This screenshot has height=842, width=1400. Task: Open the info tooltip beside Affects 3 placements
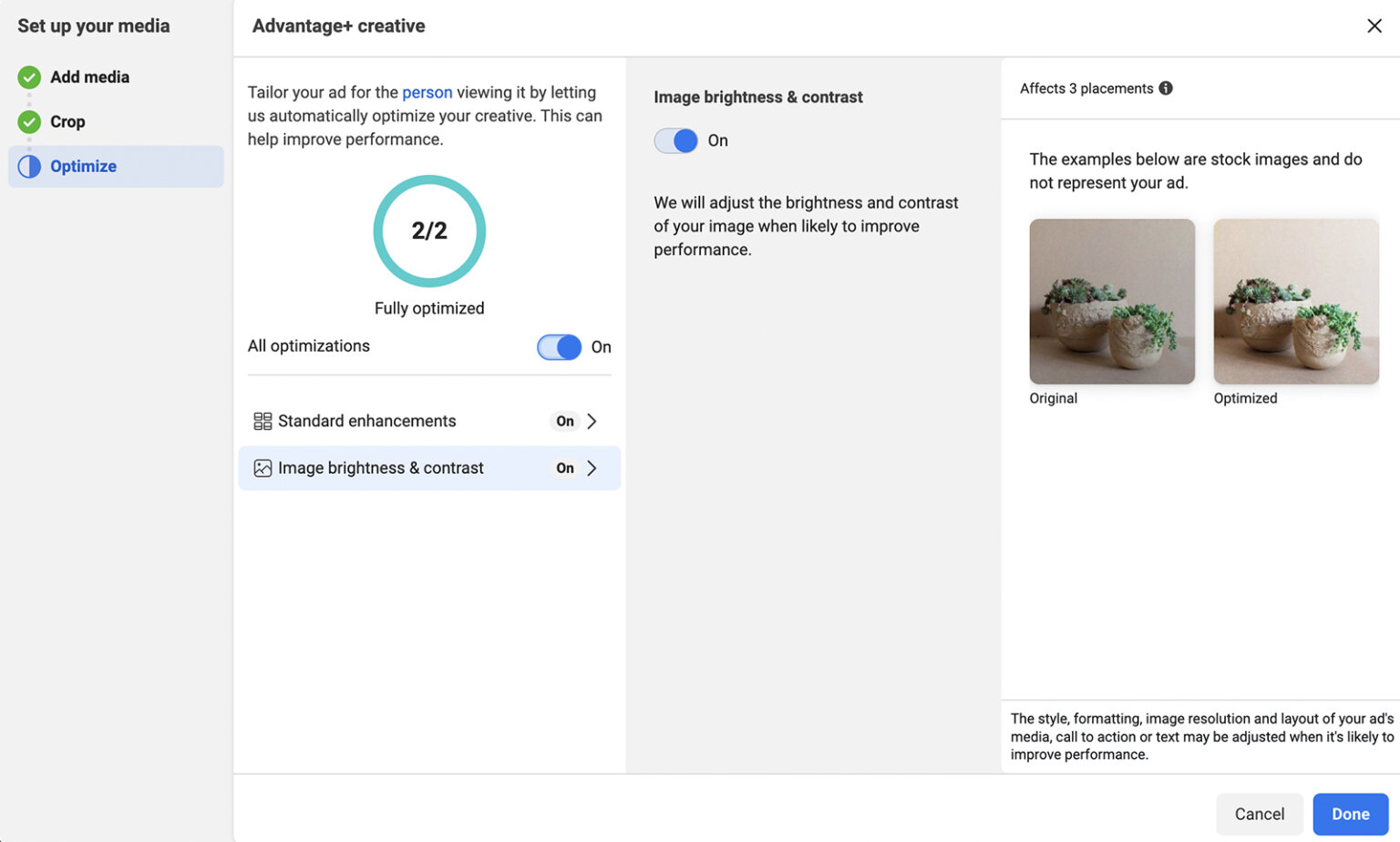[1168, 88]
